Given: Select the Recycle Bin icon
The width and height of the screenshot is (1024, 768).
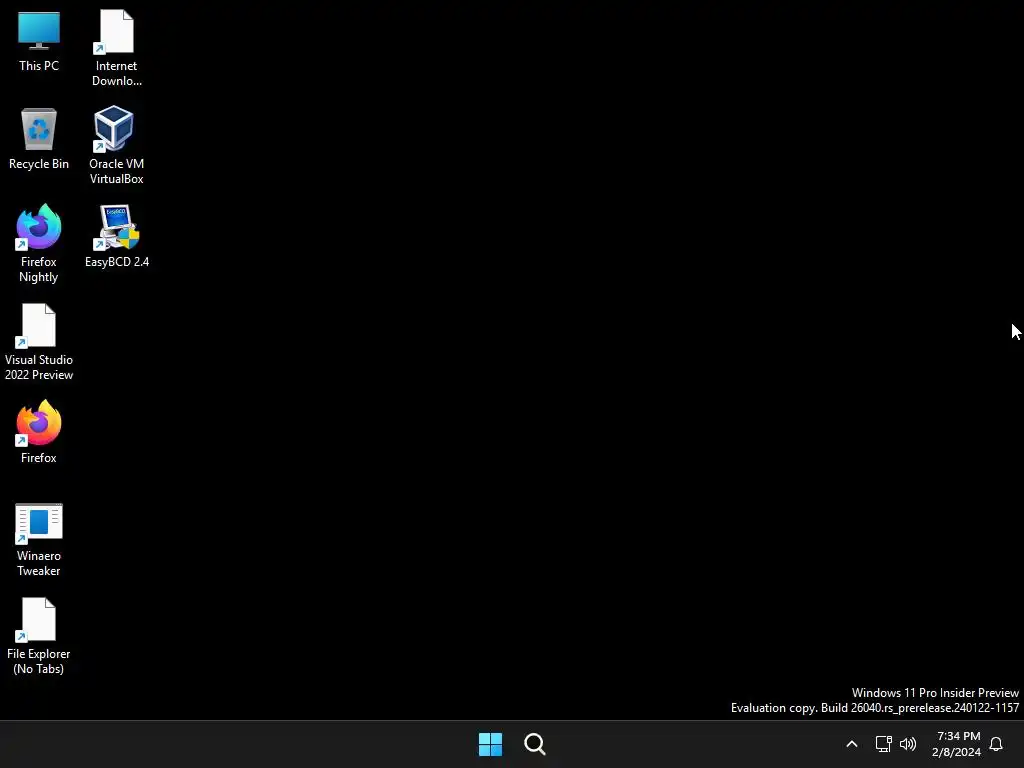Looking at the screenshot, I should point(39,129).
